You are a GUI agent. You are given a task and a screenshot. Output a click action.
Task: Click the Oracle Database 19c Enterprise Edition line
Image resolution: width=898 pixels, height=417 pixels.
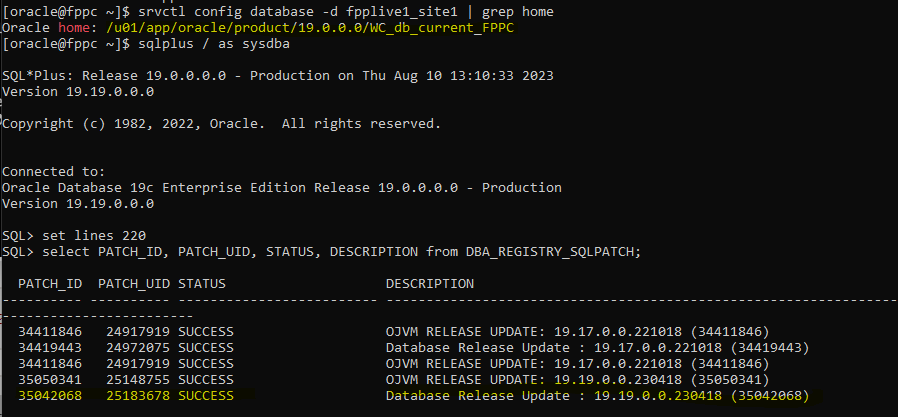(x=282, y=188)
